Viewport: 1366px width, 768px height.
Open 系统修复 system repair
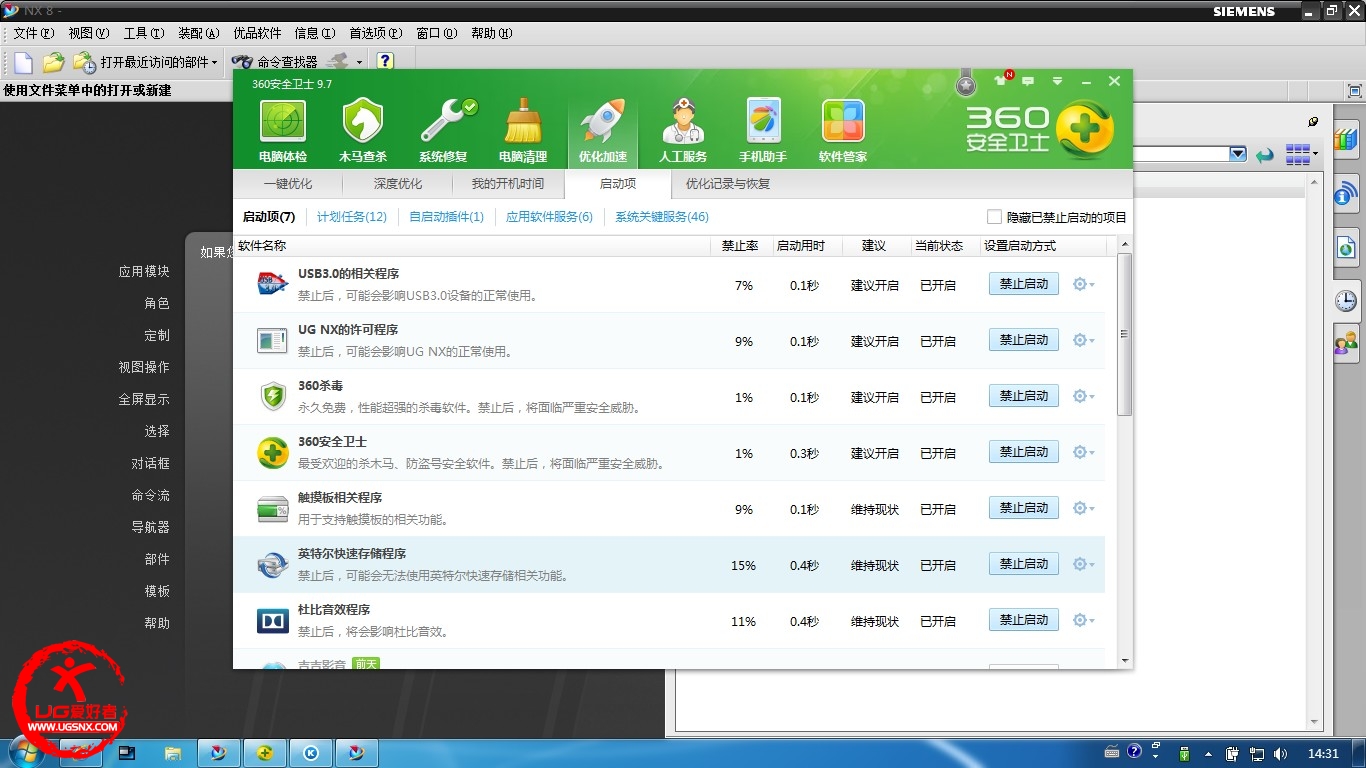(x=443, y=130)
